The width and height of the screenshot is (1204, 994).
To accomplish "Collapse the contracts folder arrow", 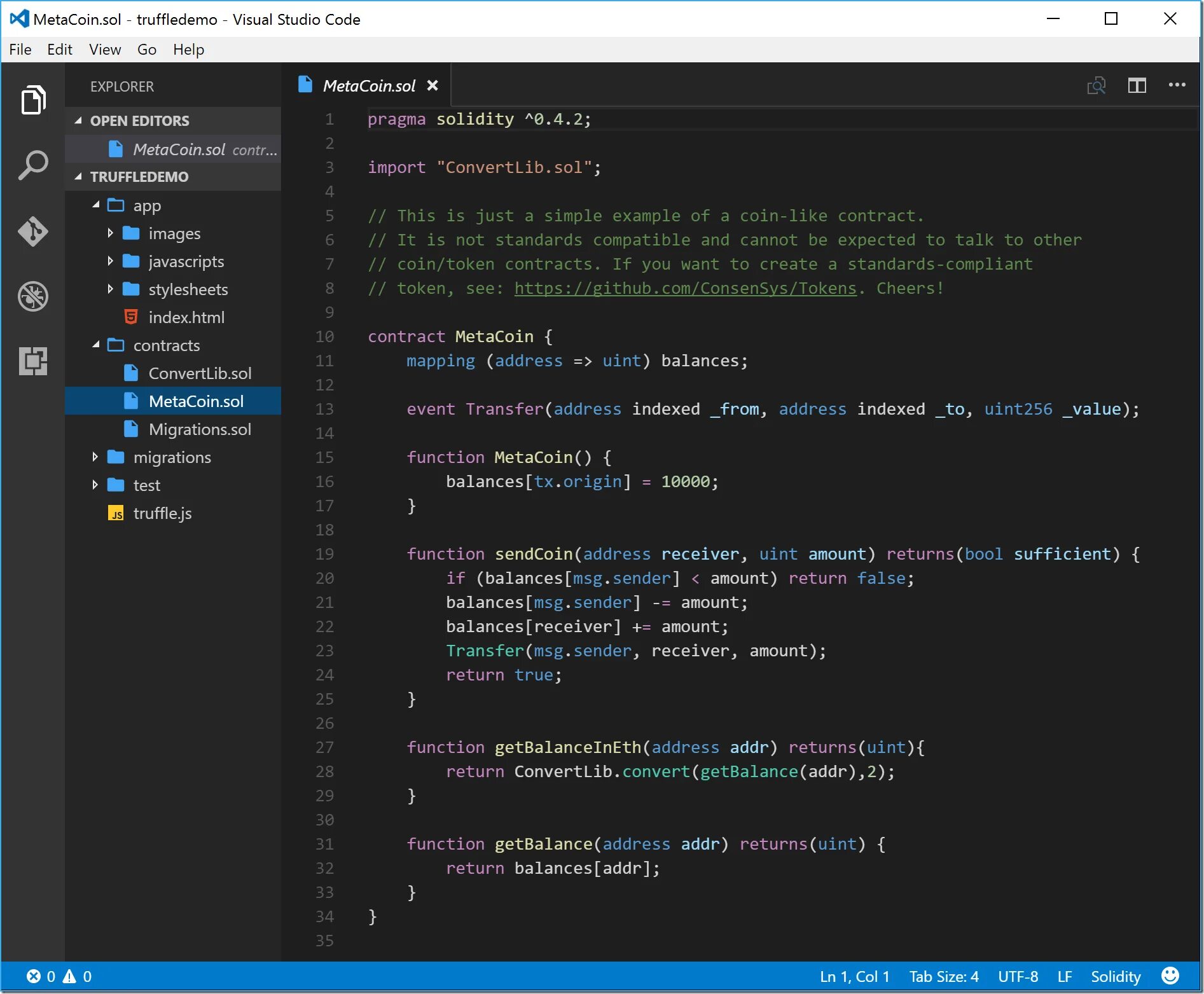I will click(x=96, y=344).
